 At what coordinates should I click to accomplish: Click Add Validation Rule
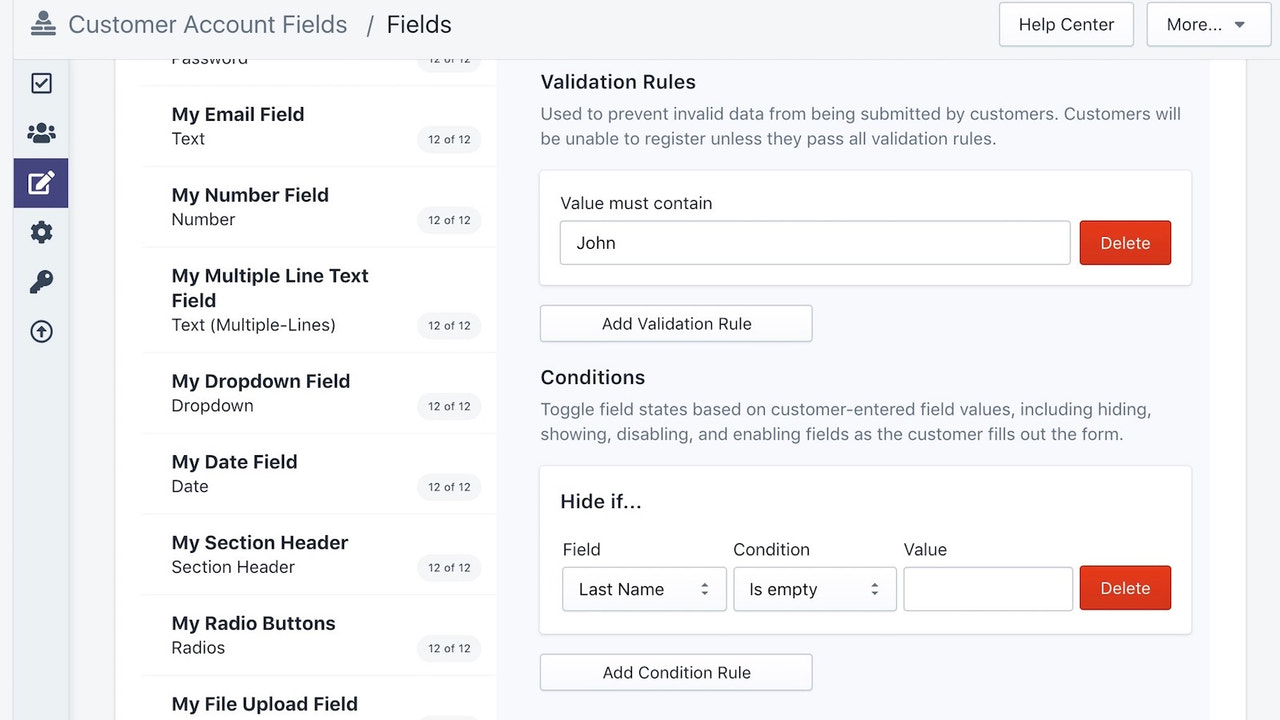(x=675, y=323)
